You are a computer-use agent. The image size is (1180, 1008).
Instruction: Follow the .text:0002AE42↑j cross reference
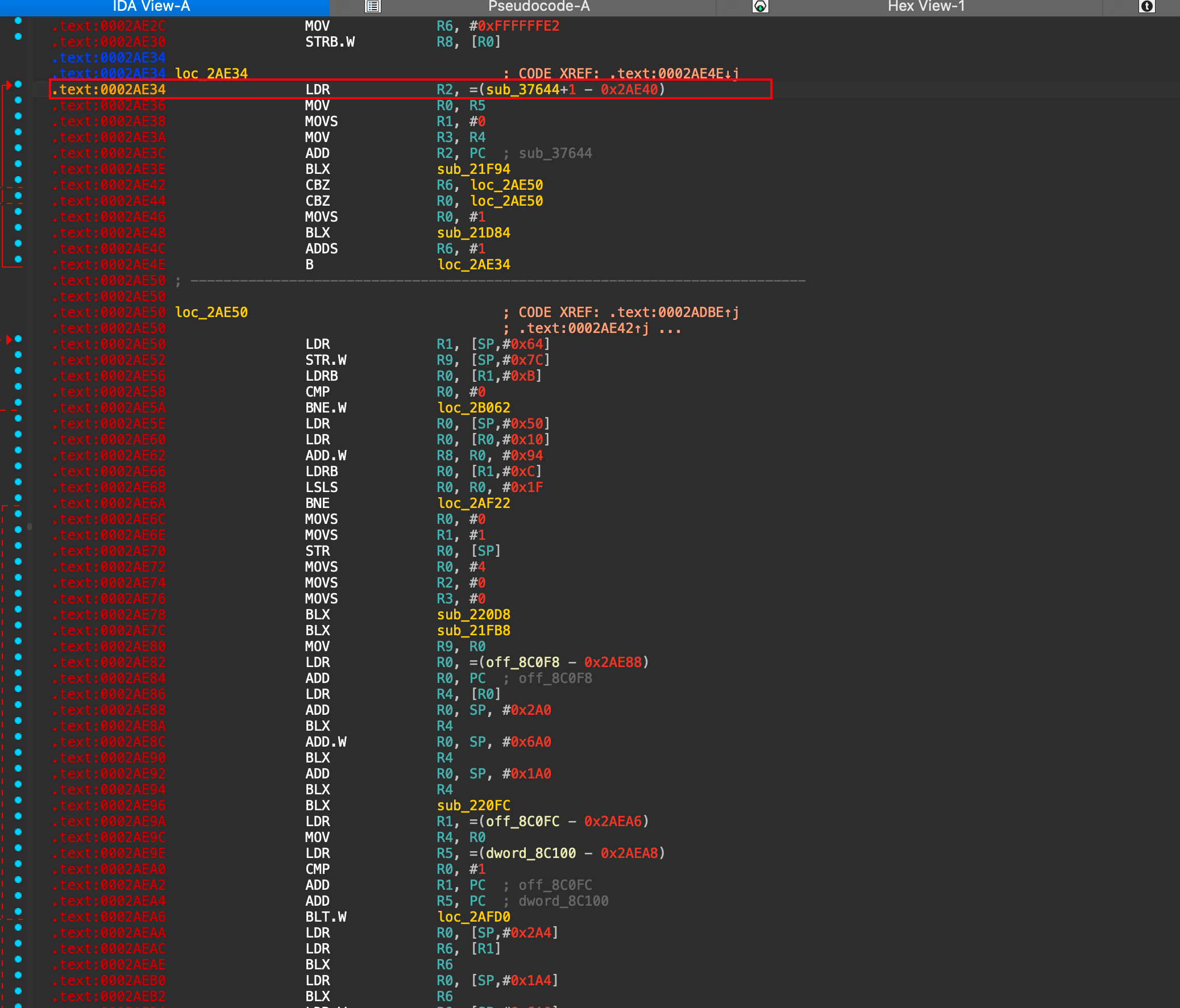tap(584, 328)
